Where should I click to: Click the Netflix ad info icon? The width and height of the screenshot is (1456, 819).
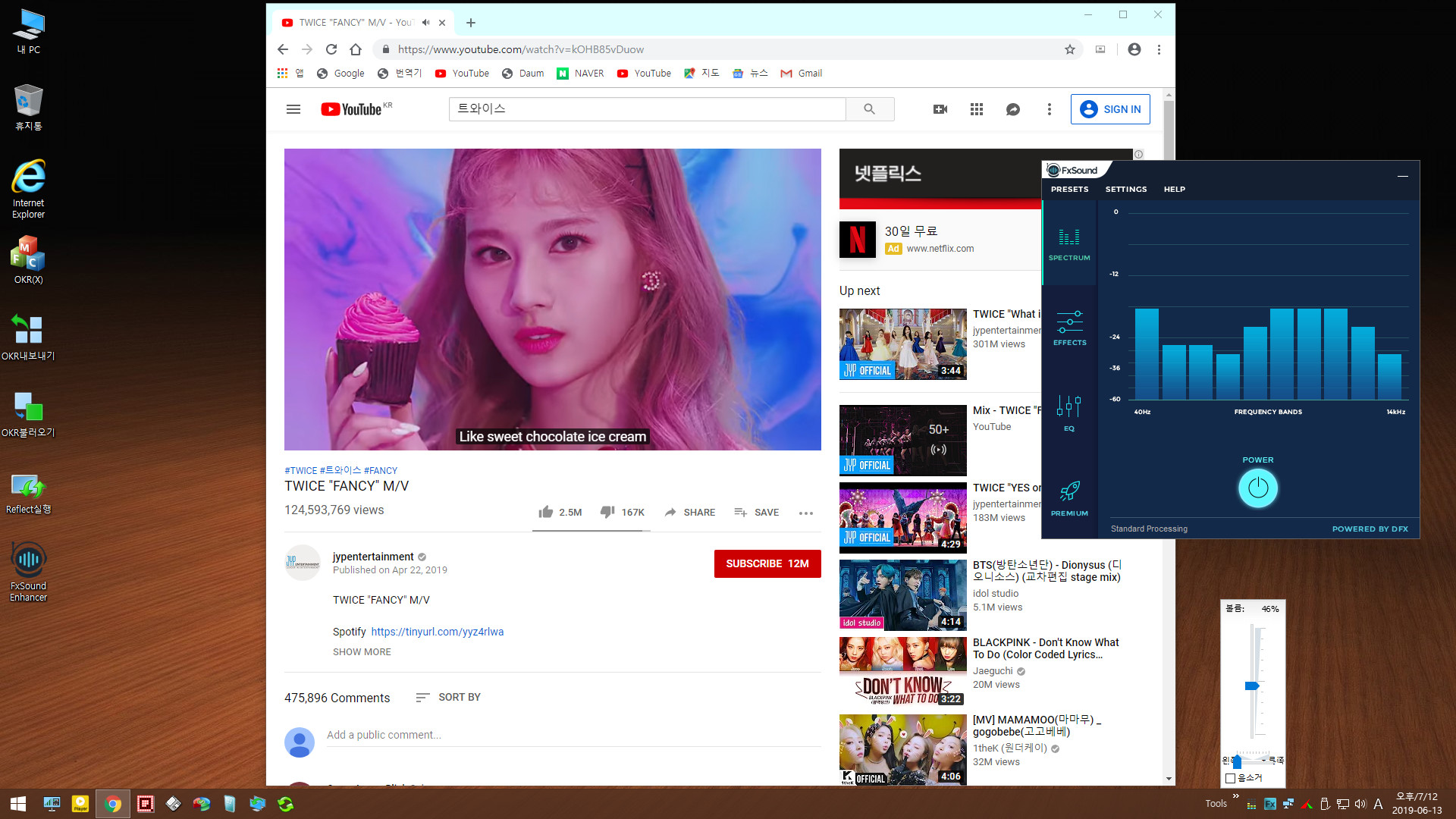point(1138,154)
